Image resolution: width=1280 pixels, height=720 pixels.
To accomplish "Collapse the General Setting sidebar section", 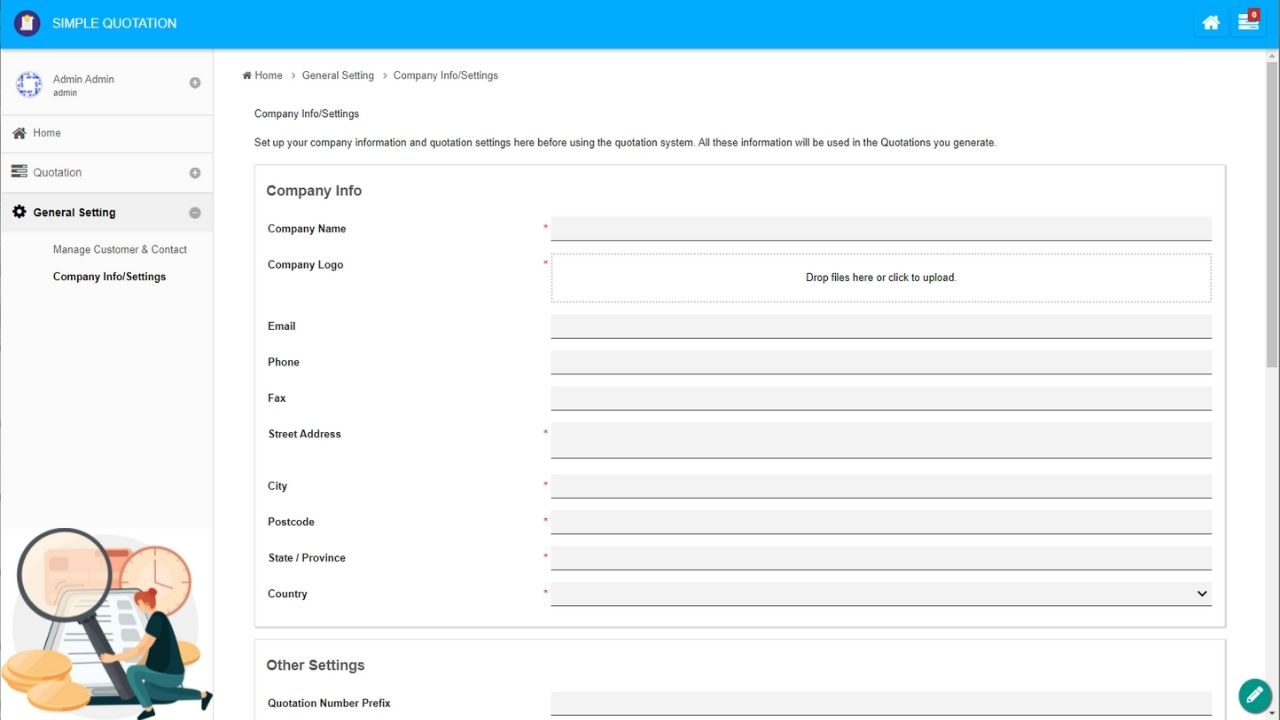I will pos(195,213).
